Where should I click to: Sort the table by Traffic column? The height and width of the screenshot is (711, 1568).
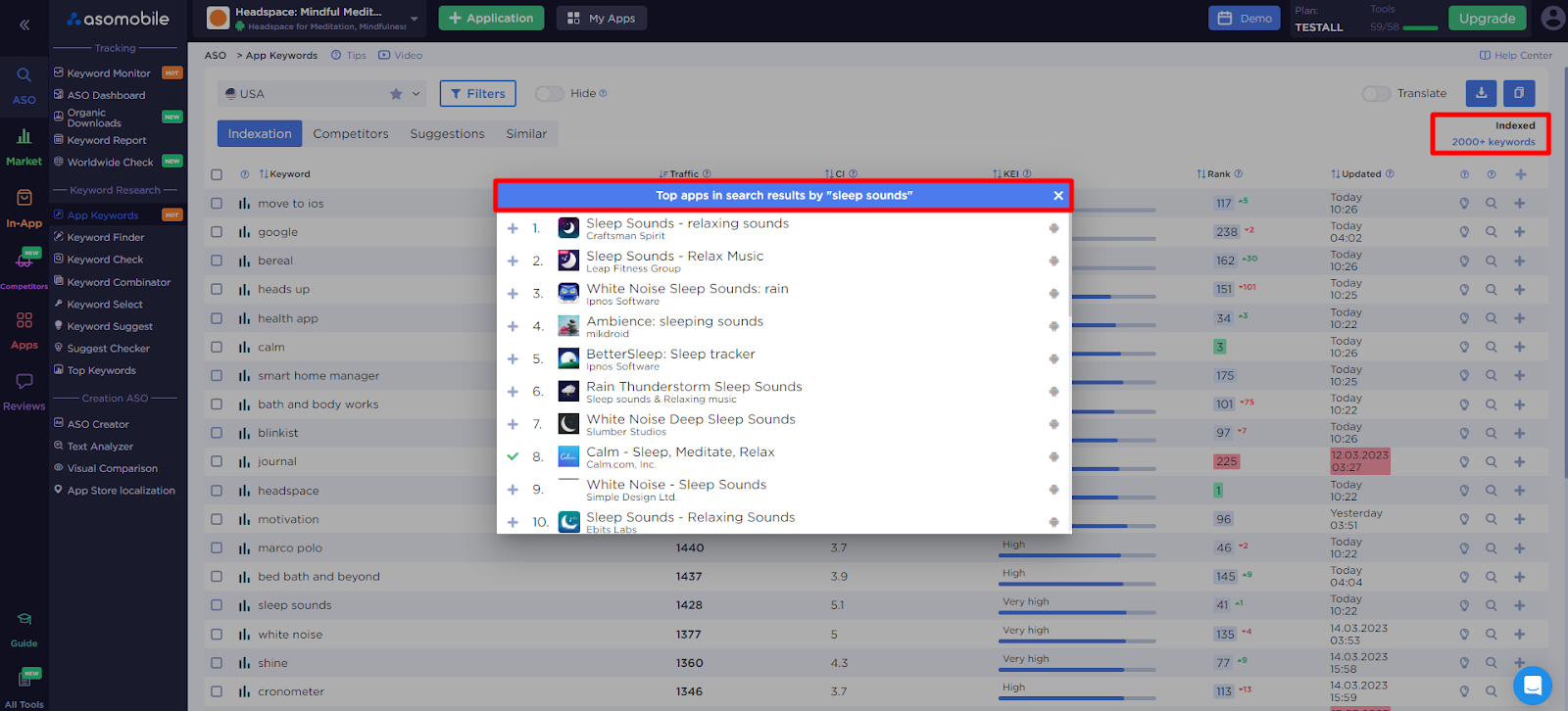click(x=678, y=174)
